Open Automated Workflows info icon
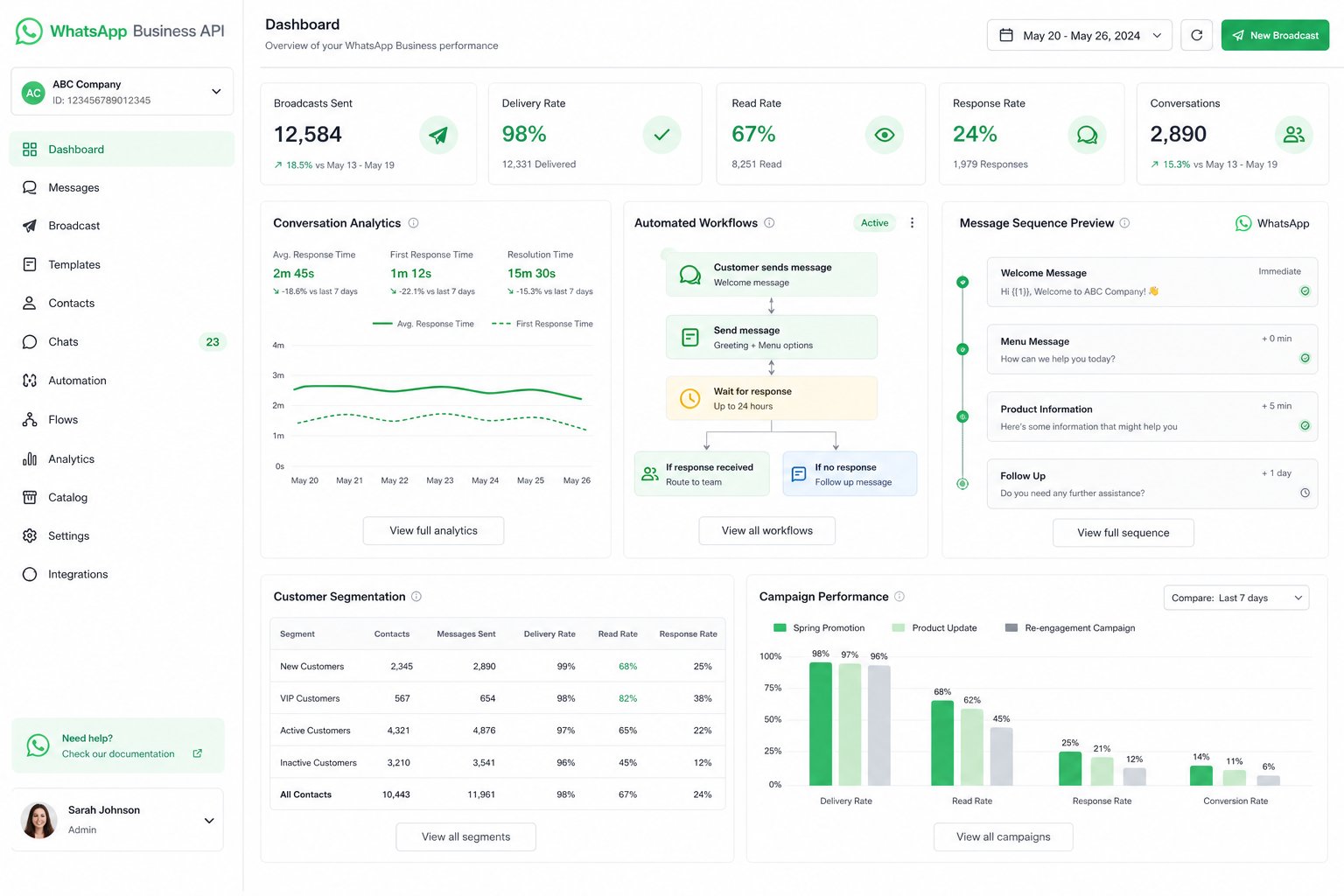 [x=769, y=223]
